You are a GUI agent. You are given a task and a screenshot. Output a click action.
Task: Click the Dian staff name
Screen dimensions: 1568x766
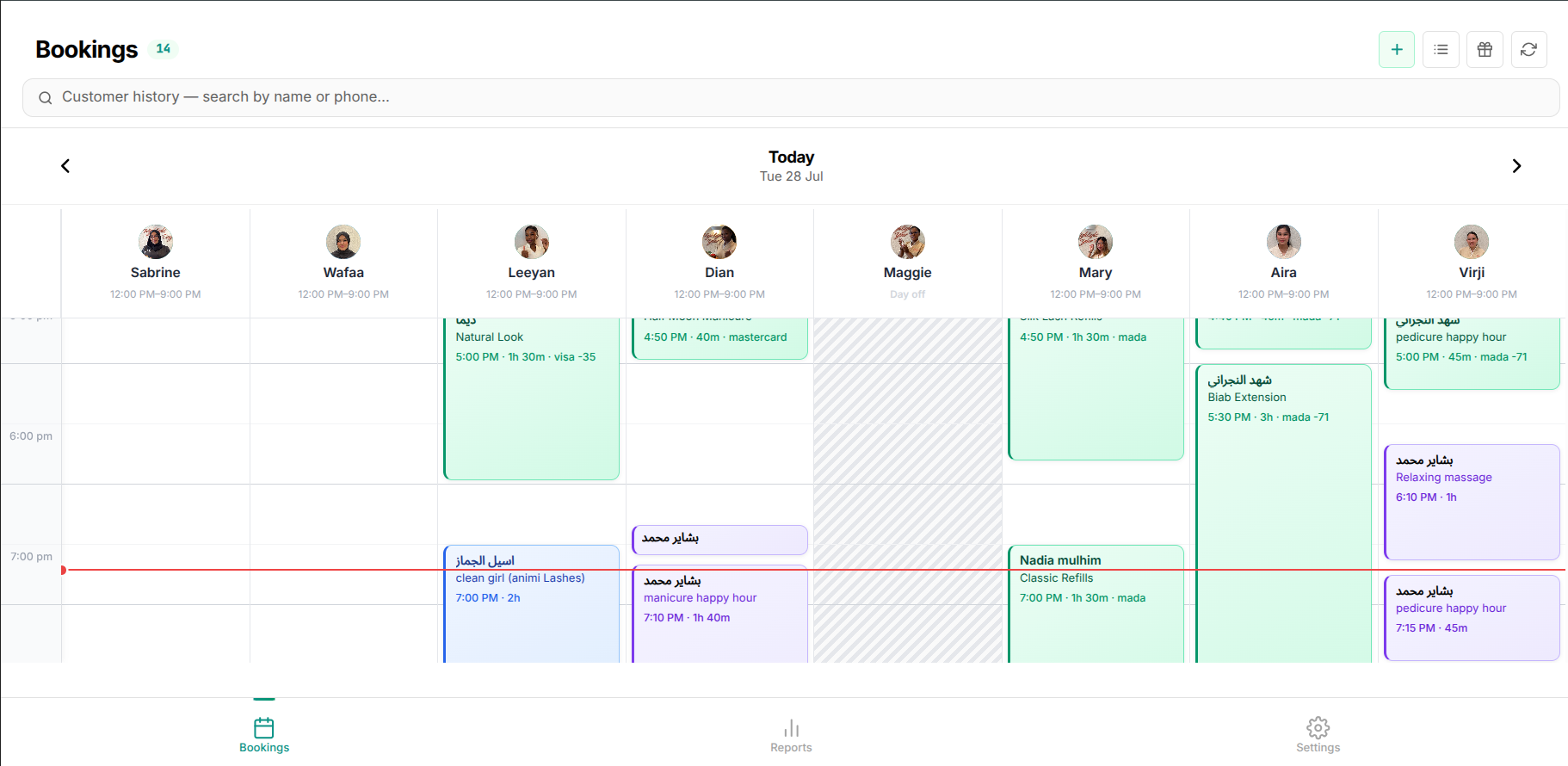pyautogui.click(x=719, y=273)
